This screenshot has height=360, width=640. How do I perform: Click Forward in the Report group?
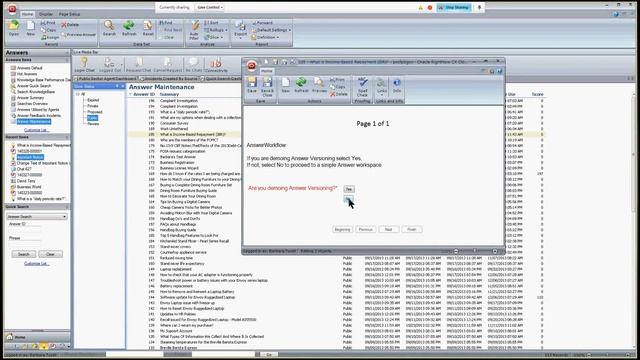262,23
